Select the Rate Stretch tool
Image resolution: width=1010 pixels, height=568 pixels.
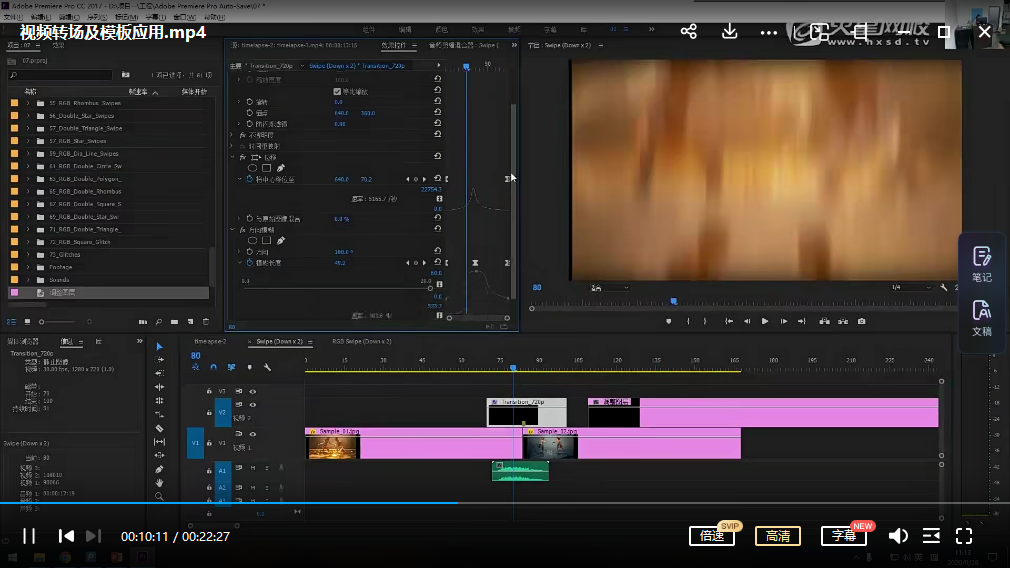[x=159, y=414]
